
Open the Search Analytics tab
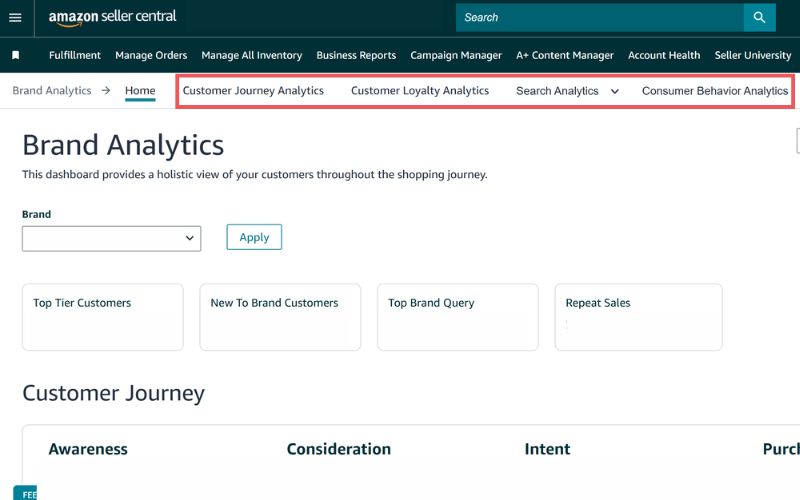point(557,91)
